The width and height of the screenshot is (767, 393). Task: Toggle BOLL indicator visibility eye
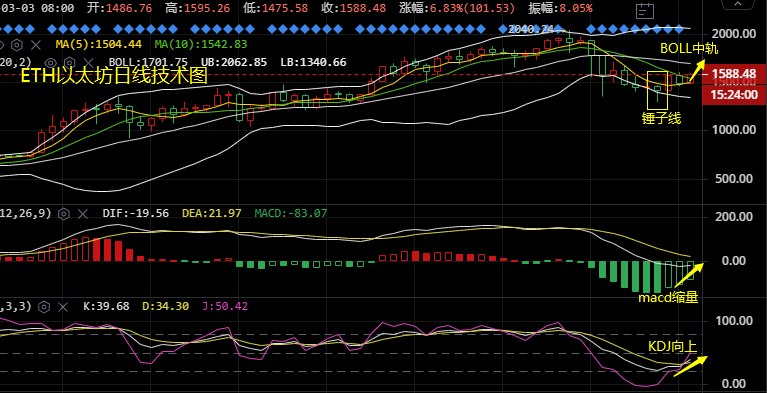coord(50,63)
